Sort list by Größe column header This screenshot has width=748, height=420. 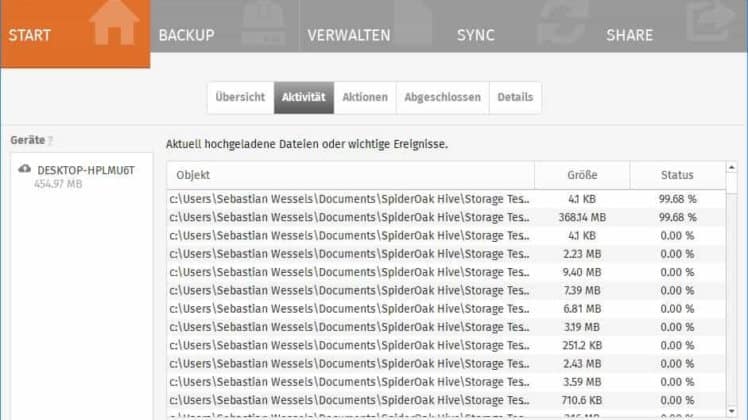(582, 175)
